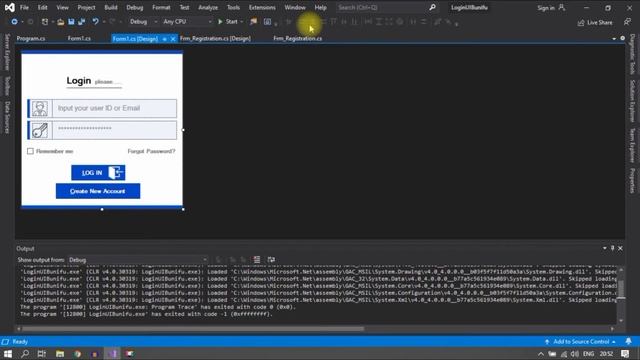The width and height of the screenshot is (640, 360).
Task: Expand the Navigate Backward history dropdown arrow
Action: [x=22, y=22]
